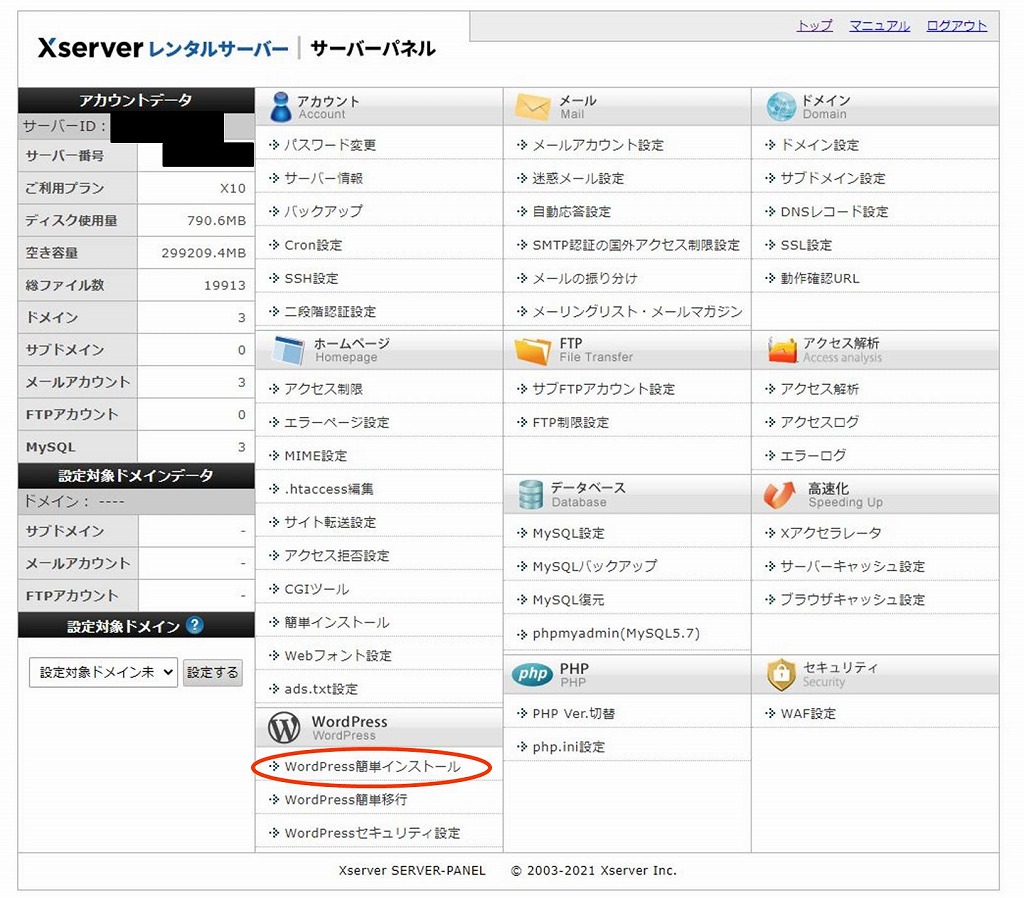Click the blue help question mark icon
The image size is (1024, 898).
[194, 625]
